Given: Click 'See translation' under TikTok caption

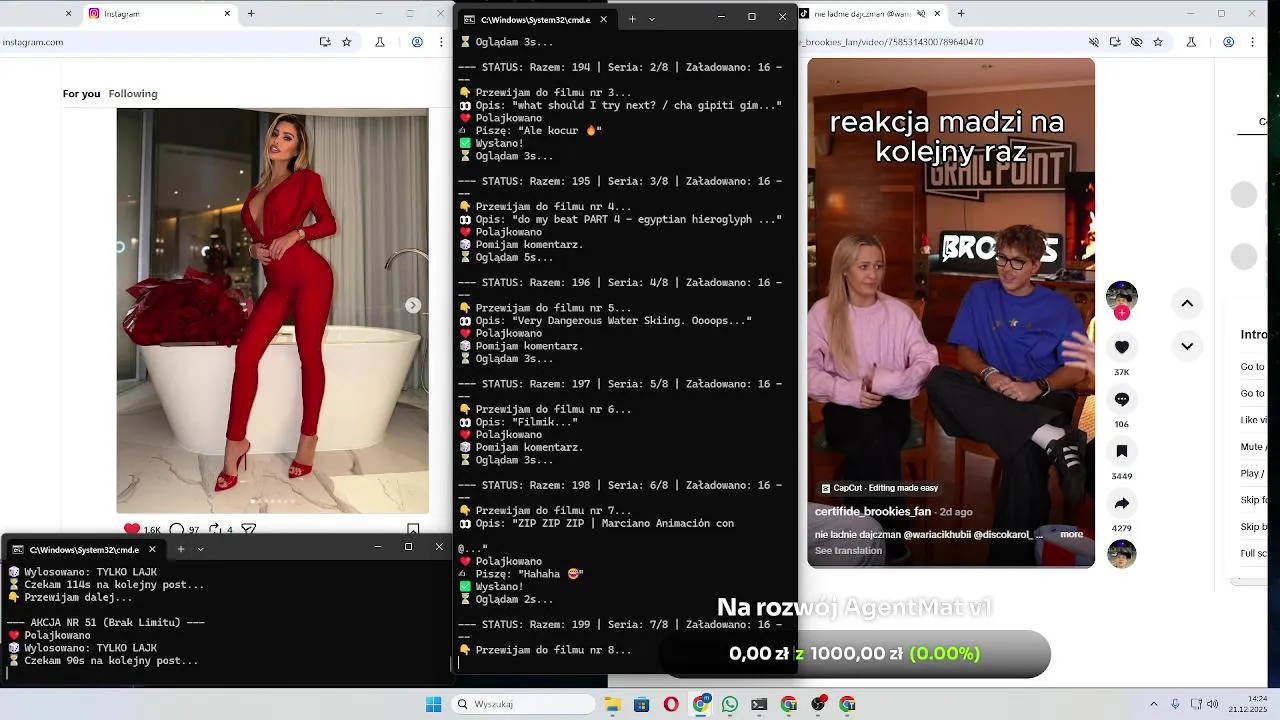Looking at the screenshot, I should point(848,551).
